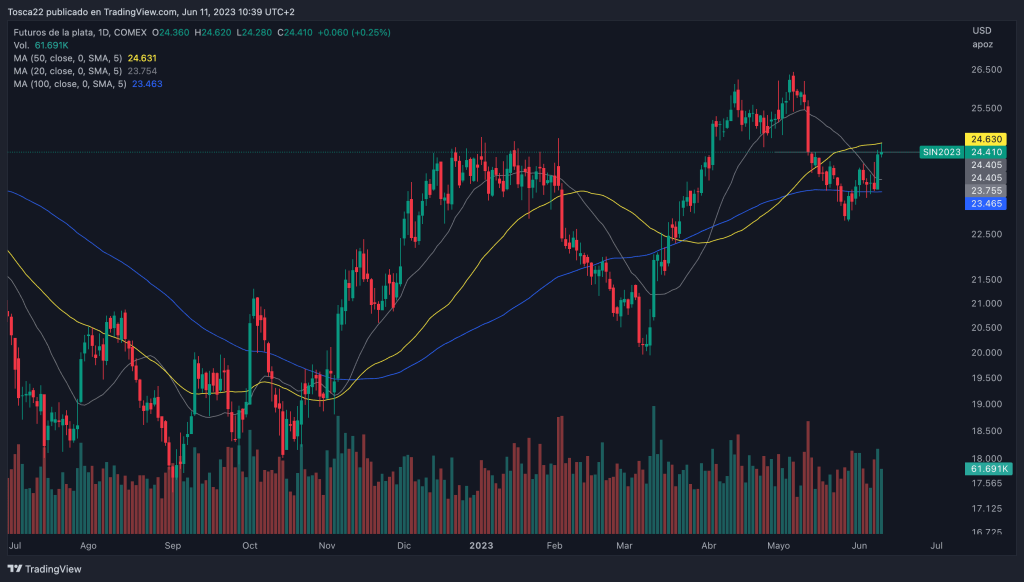The width and height of the screenshot is (1024, 582).
Task: Click the TradingView text at bottom left
Action: click(x=54, y=569)
